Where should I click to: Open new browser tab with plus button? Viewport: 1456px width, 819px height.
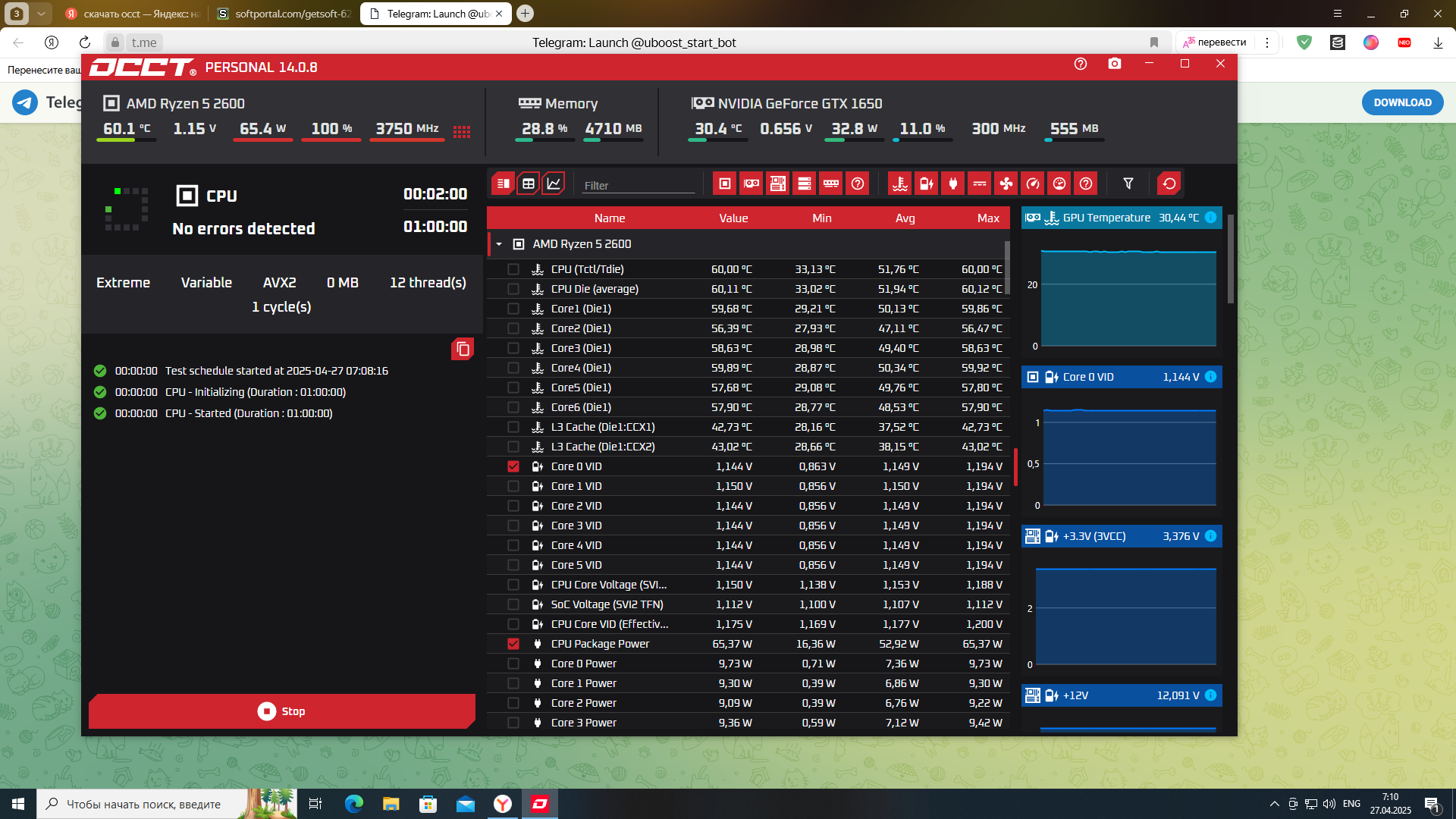point(525,14)
